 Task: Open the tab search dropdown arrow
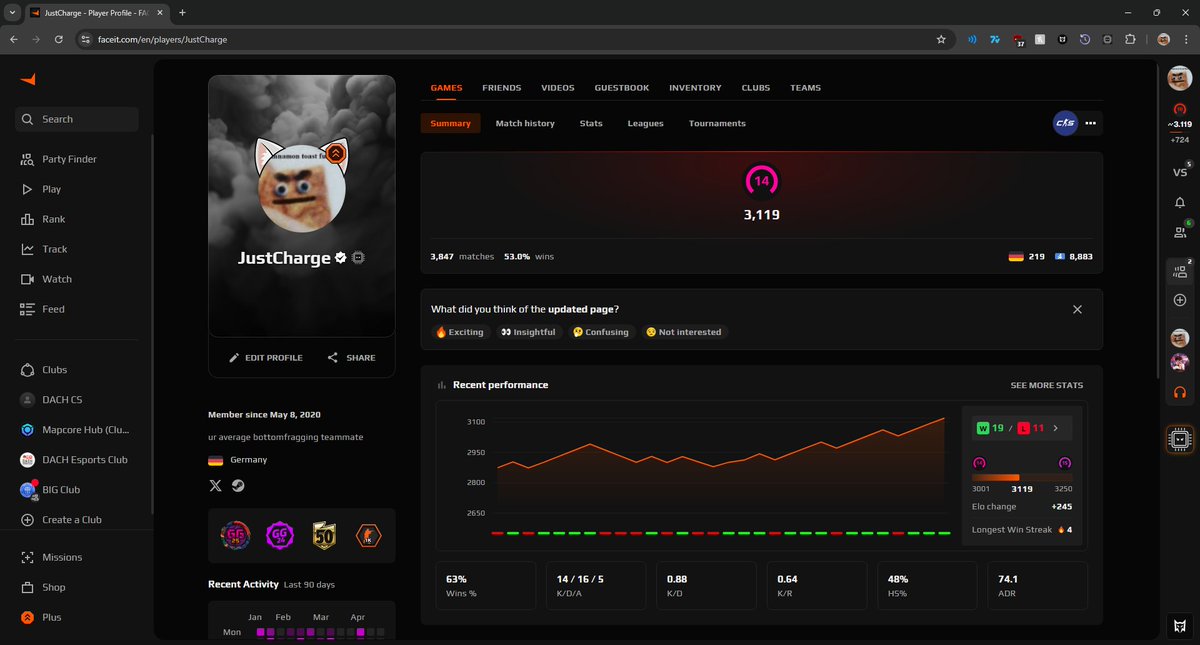10,12
